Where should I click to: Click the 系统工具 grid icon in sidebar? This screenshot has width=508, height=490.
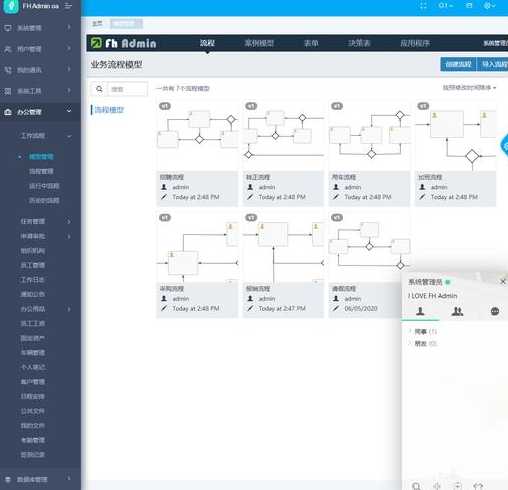8,91
